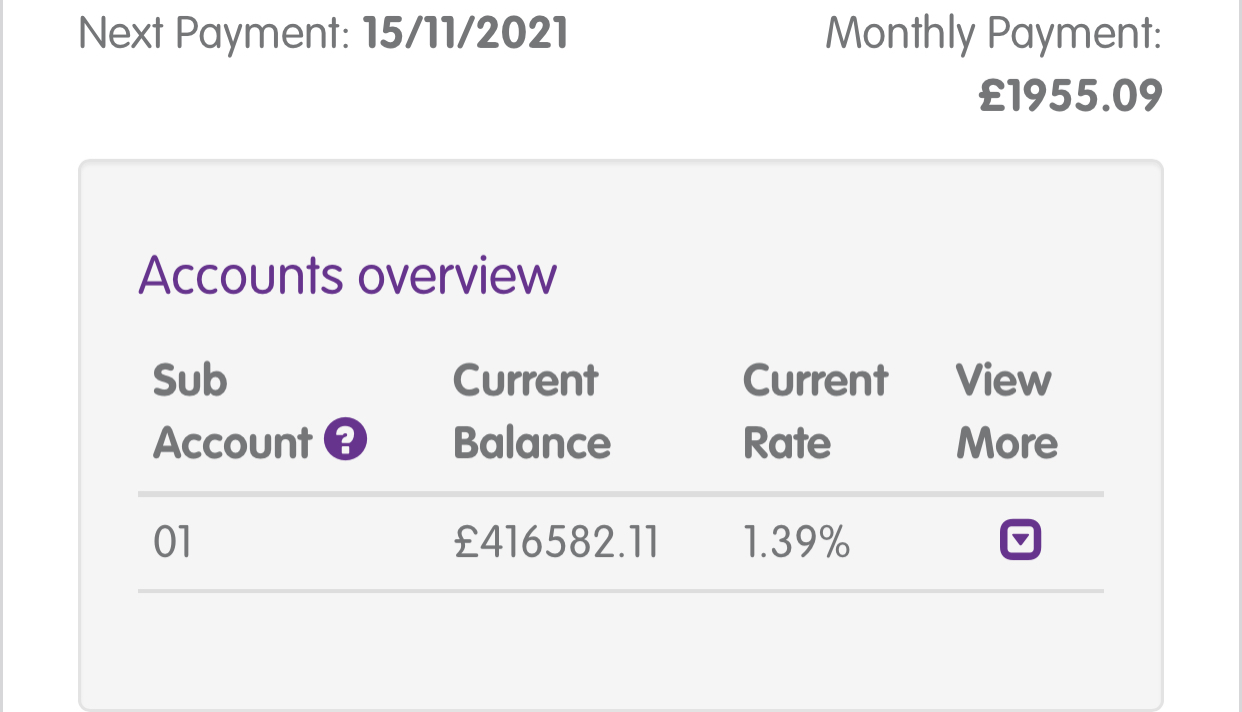
Task: Click the word Sub in header
Action: [190, 380]
